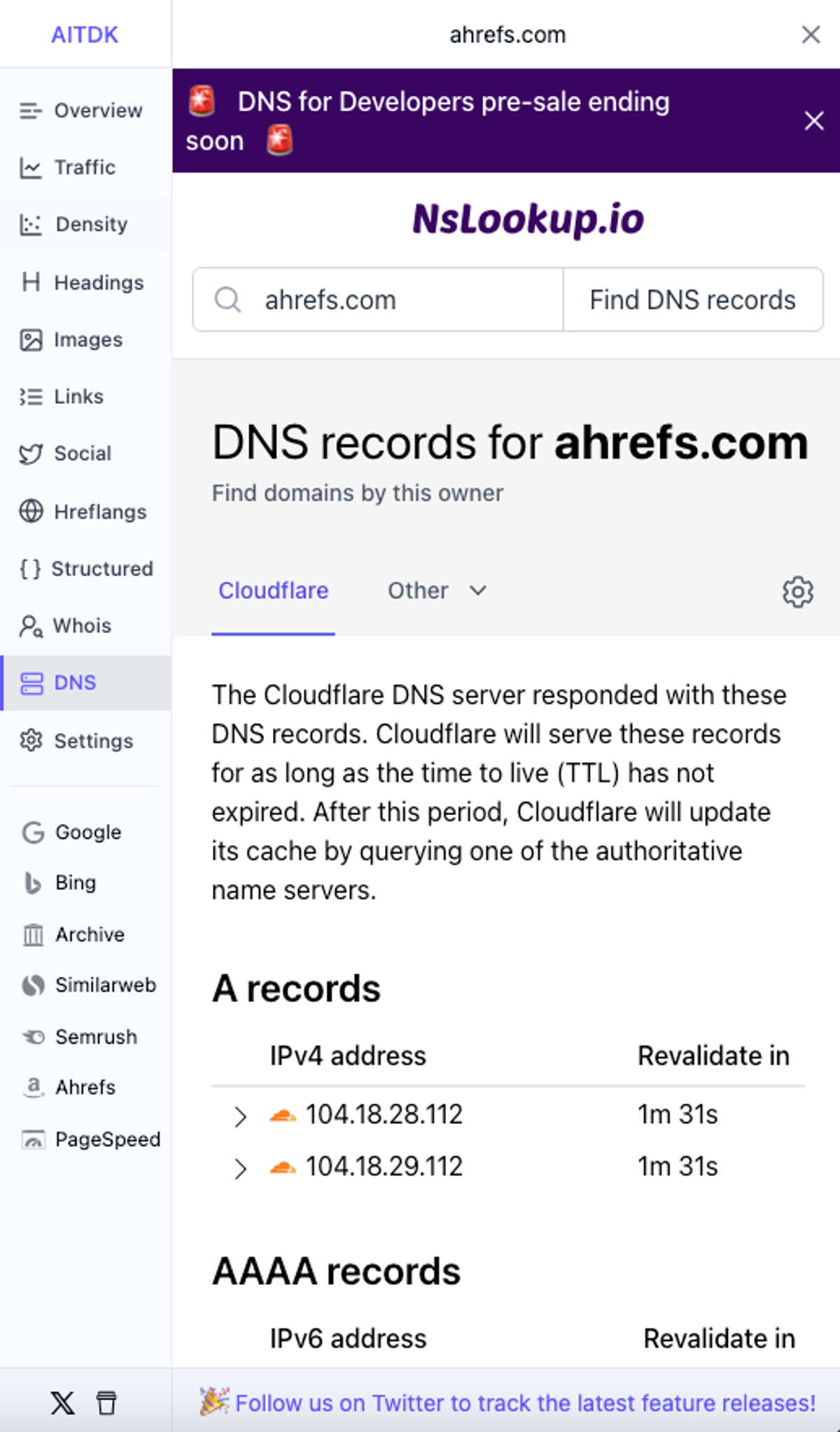Expand the 104.18.28.112 record row
The height and width of the screenshot is (1432, 840).
[x=240, y=1116]
